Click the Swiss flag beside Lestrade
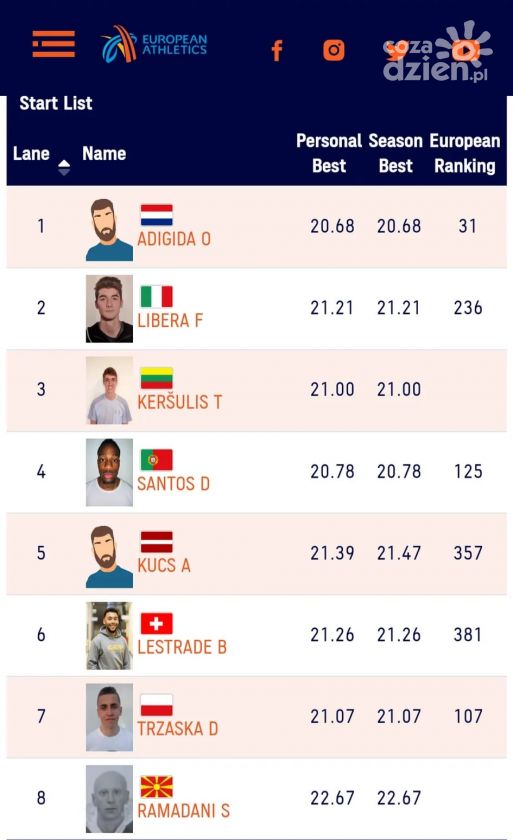513x840 pixels. [x=156, y=624]
